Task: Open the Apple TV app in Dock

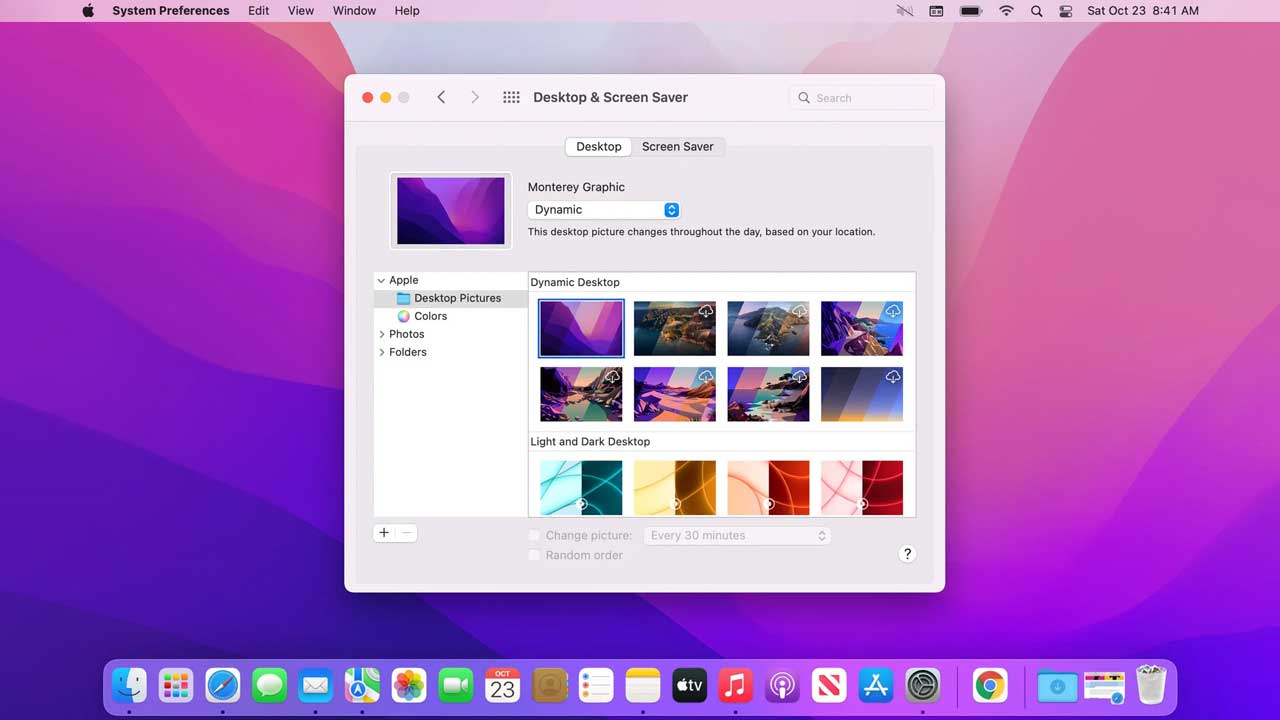Action: coord(689,685)
